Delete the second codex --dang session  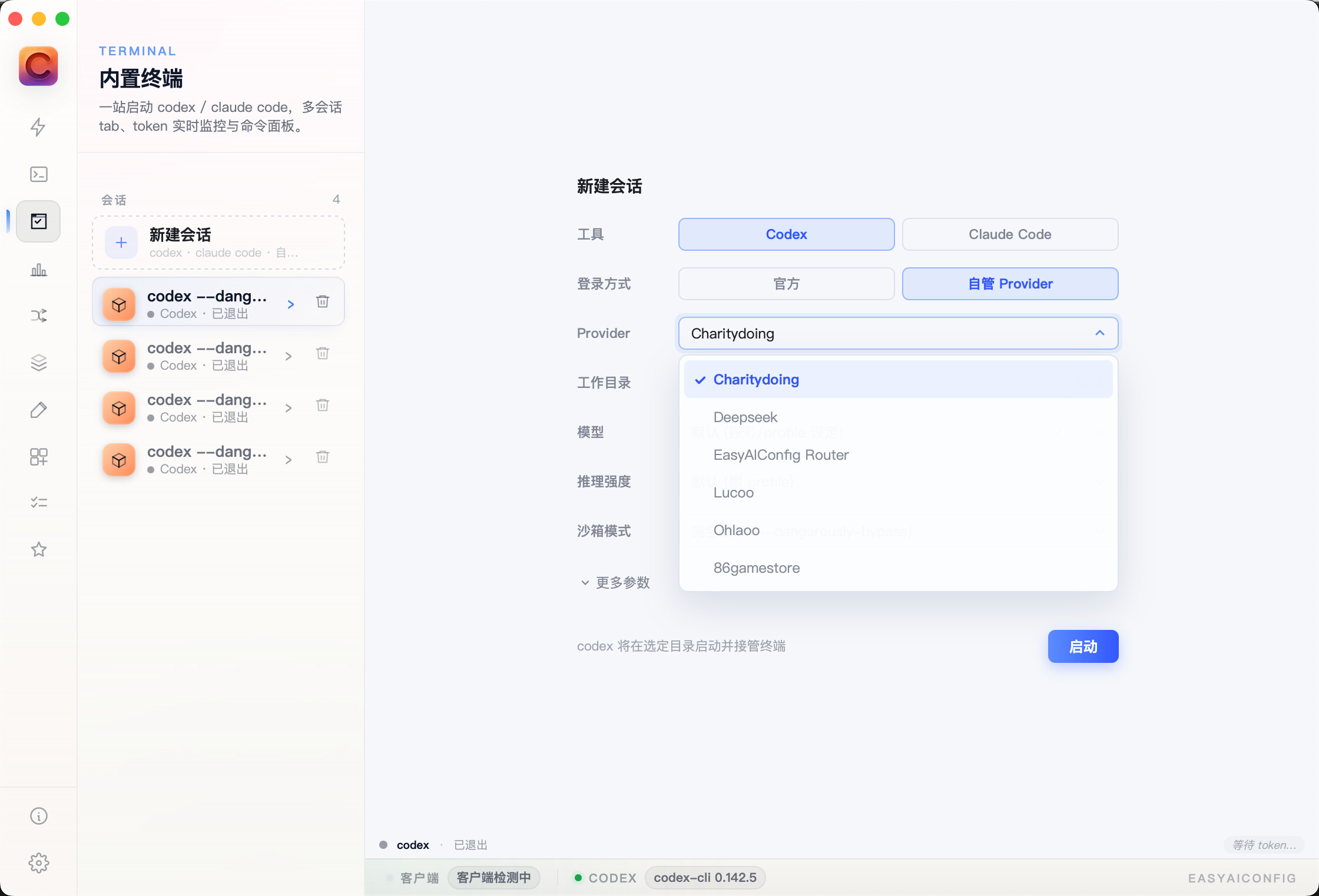tap(323, 354)
